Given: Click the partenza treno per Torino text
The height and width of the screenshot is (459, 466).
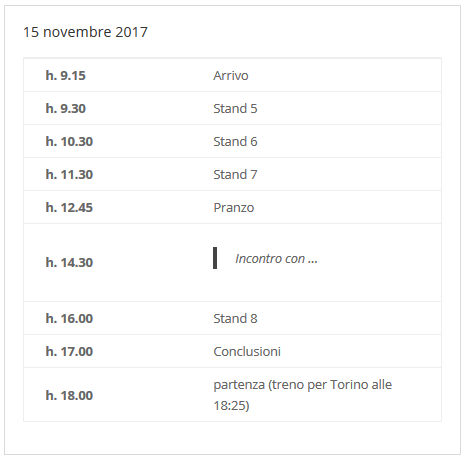Looking at the screenshot, I should [303, 395].
